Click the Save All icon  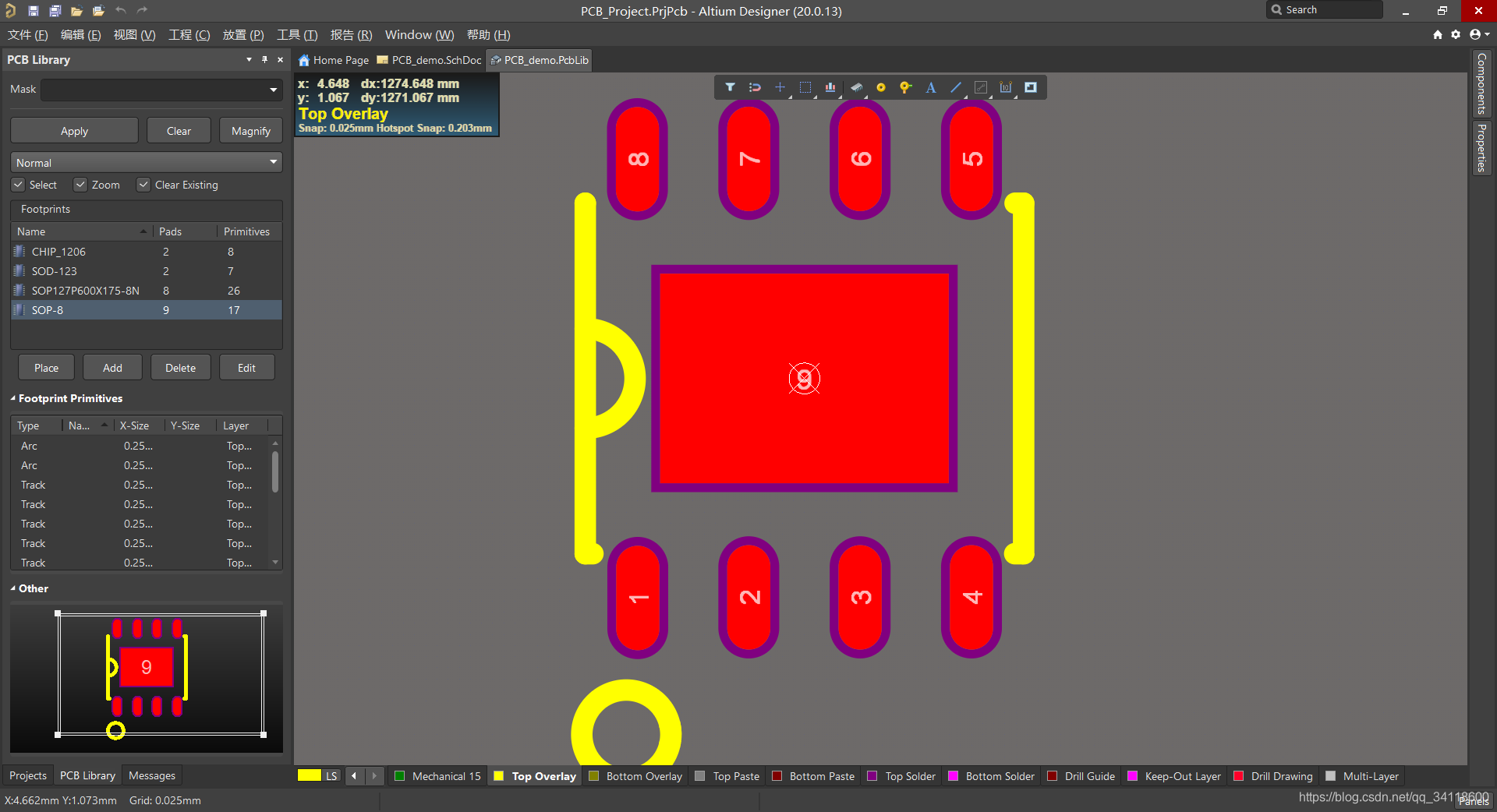pyautogui.click(x=55, y=11)
